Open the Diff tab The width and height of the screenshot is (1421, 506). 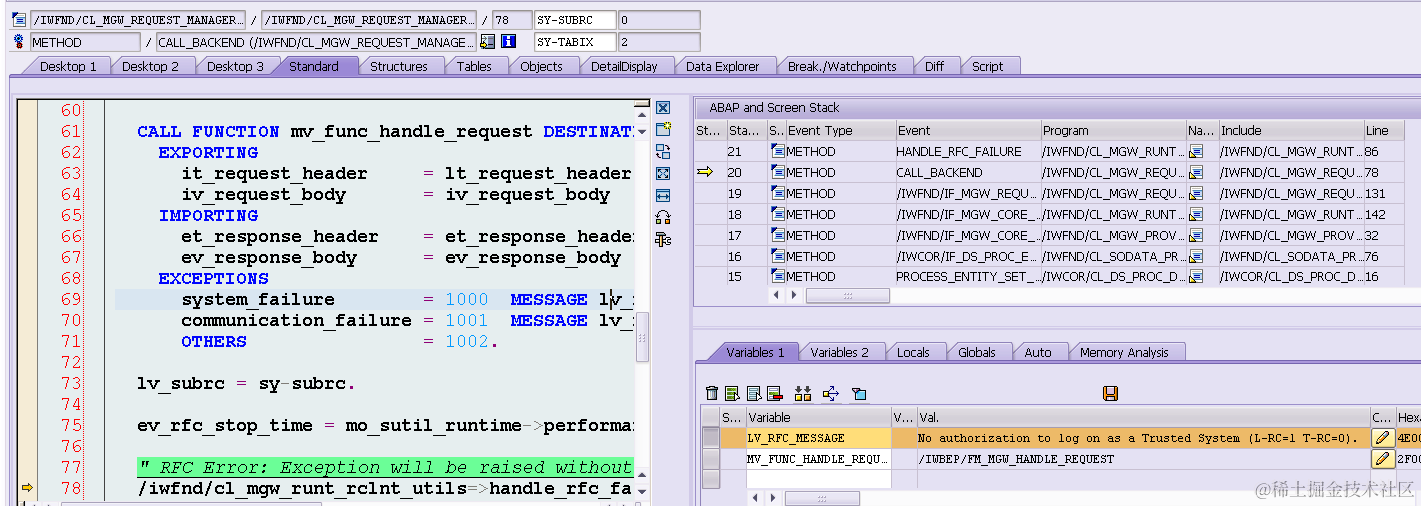pyautogui.click(x=934, y=66)
